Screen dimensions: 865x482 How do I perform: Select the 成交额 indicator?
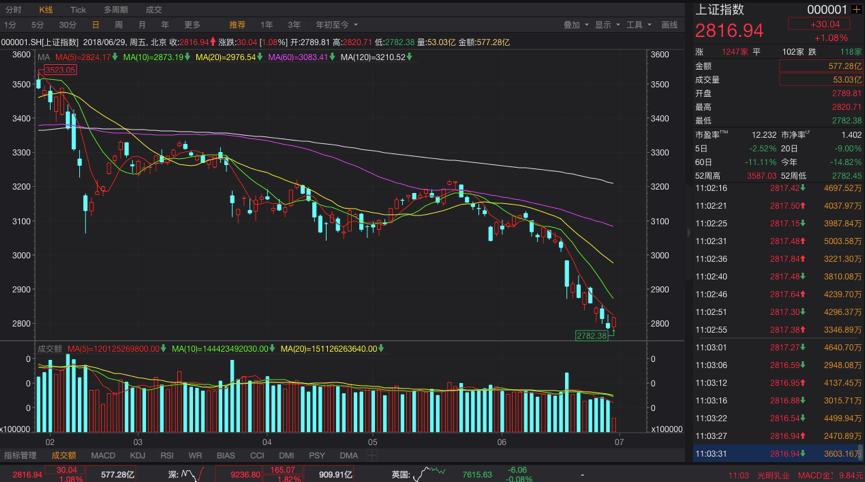(x=63, y=456)
